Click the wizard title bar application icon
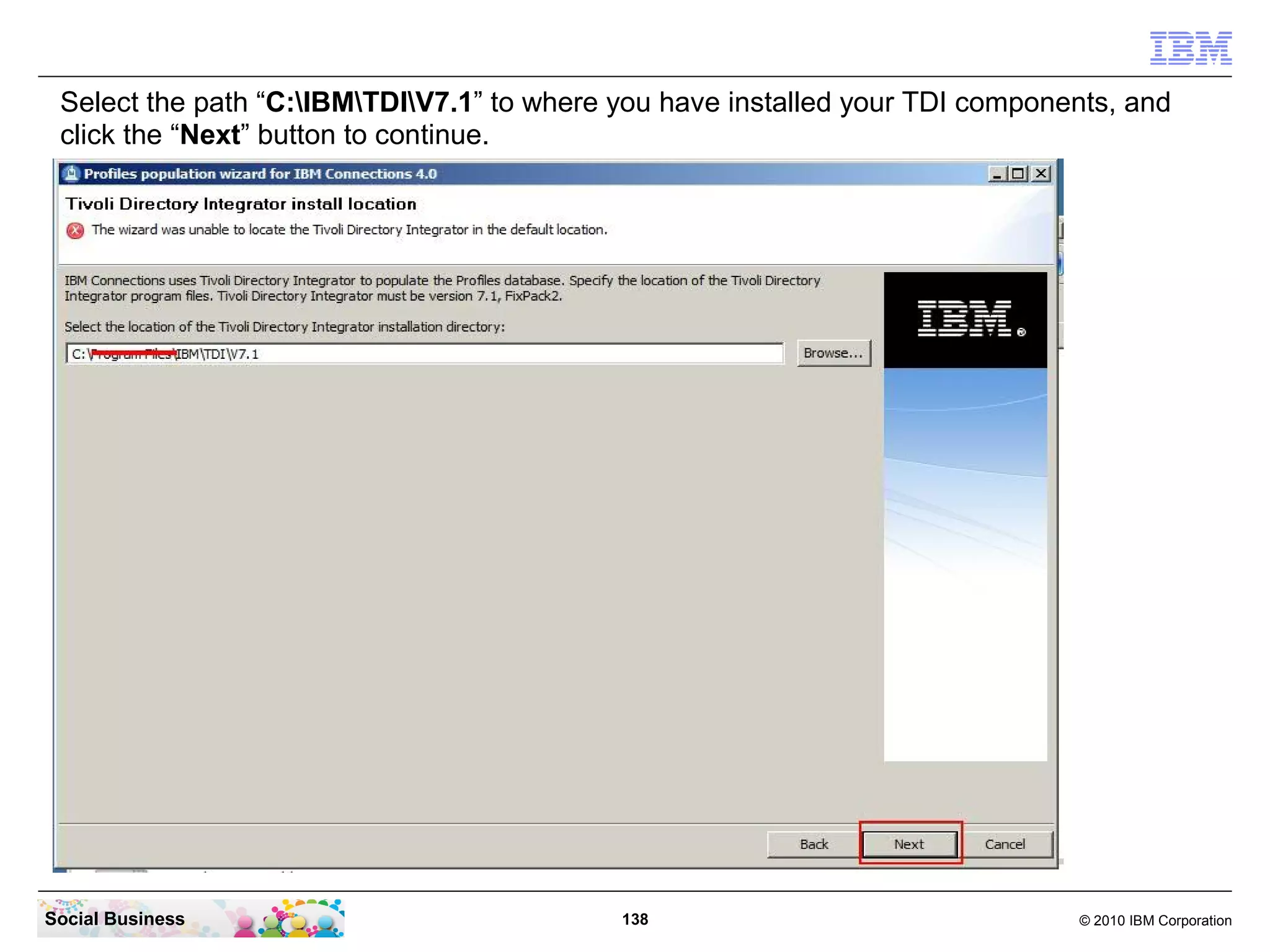This screenshot has width=1270, height=952. coord(72,174)
